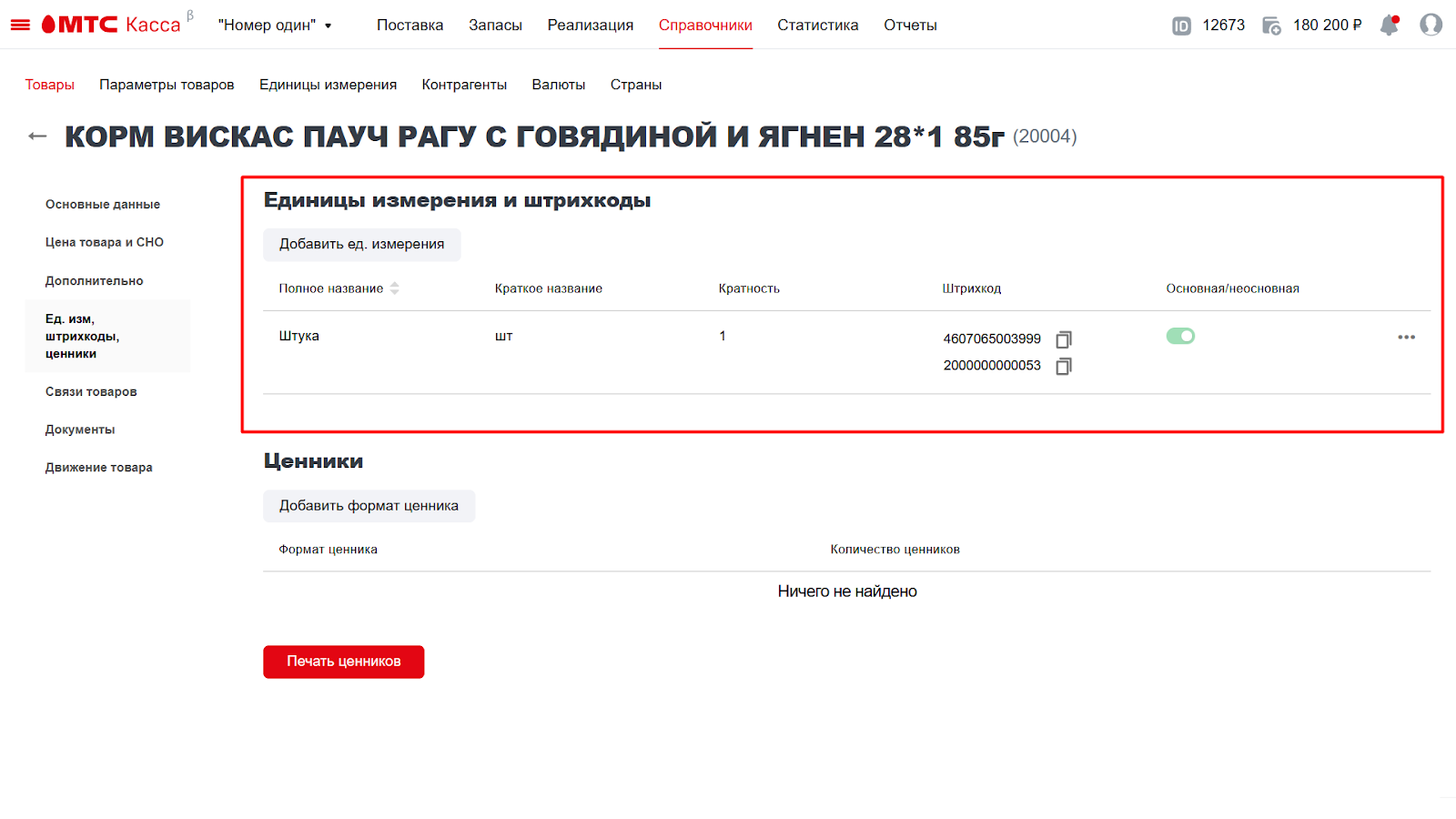Open the user profile avatar icon
The width and height of the screenshot is (1456, 819).
[1431, 25]
